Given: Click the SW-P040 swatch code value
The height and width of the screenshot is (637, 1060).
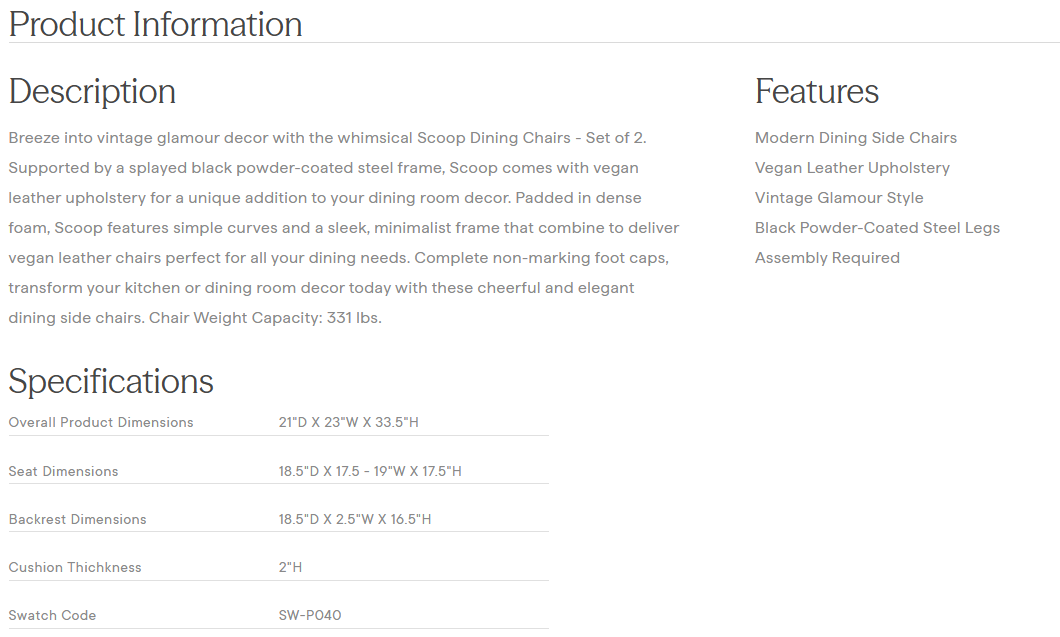Looking at the screenshot, I should point(310,615).
